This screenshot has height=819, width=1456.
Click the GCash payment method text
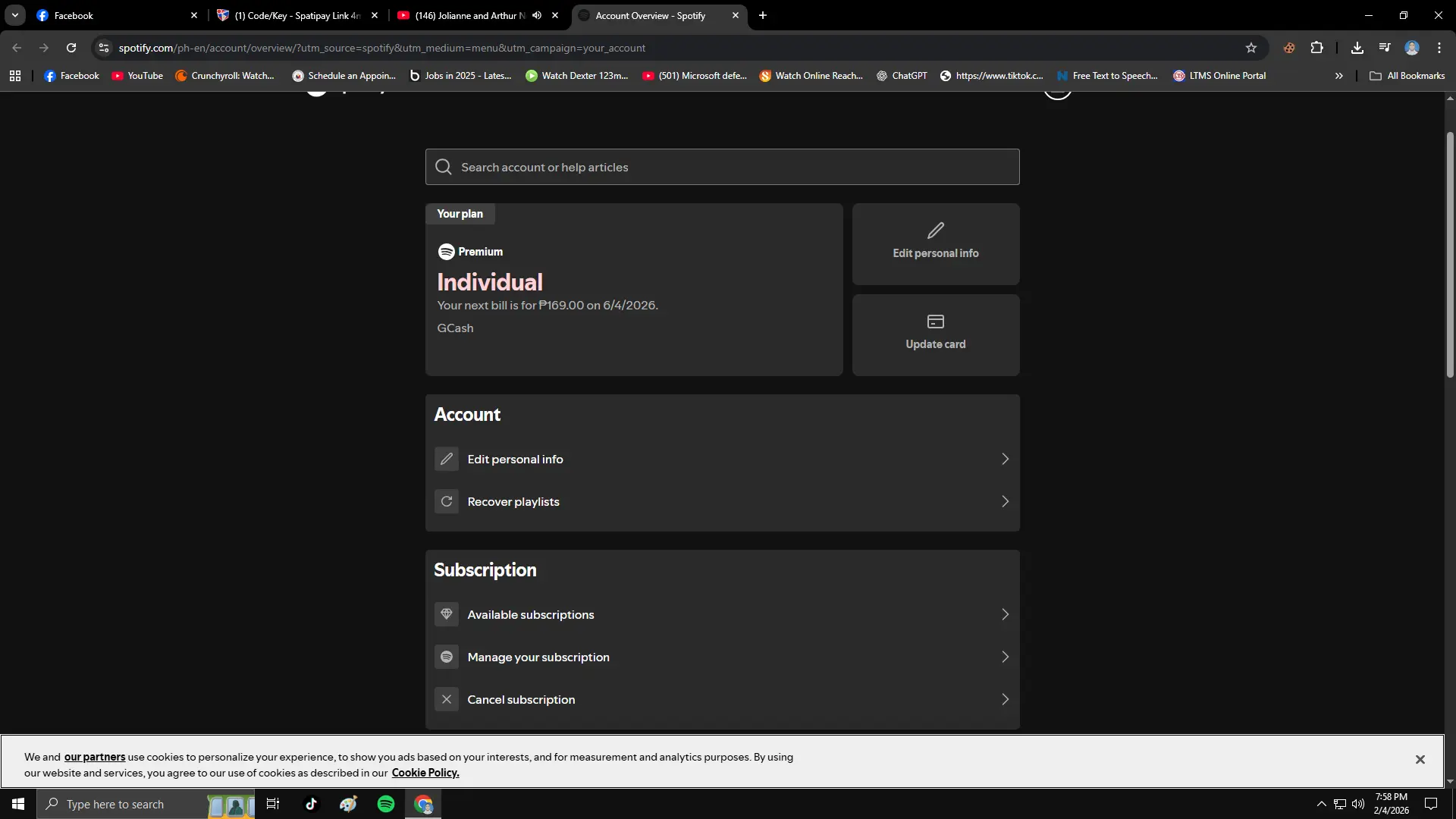[455, 328]
